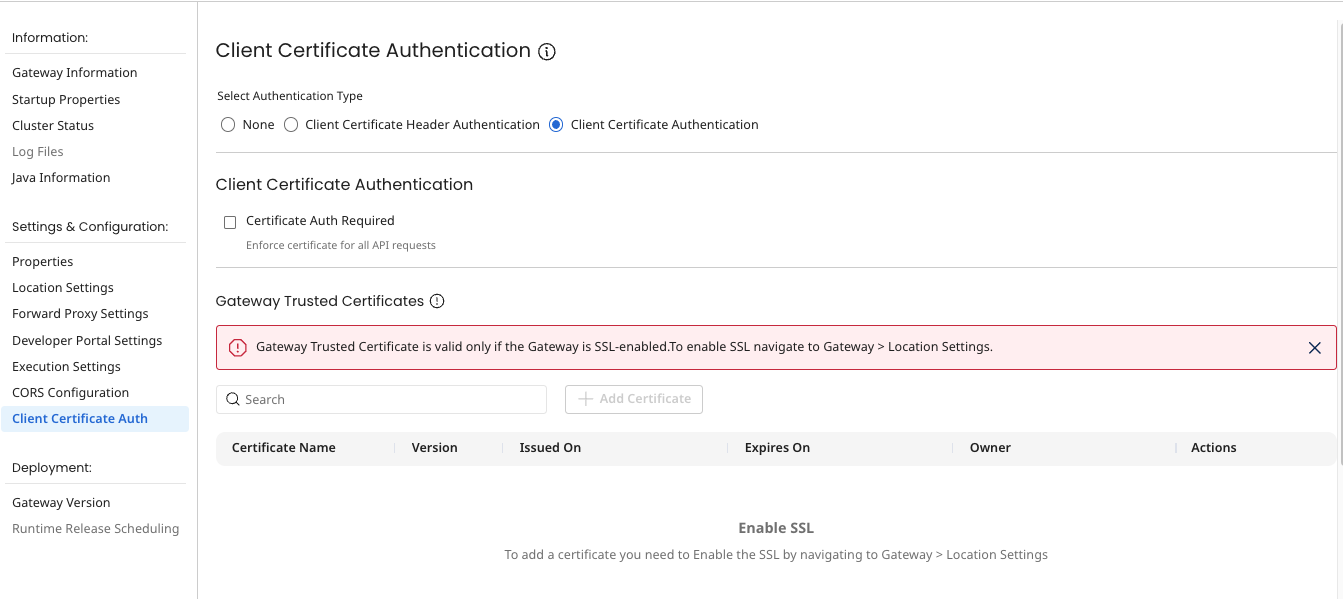1343x599 pixels.
Task: Open the Java Information section
Action: point(61,177)
